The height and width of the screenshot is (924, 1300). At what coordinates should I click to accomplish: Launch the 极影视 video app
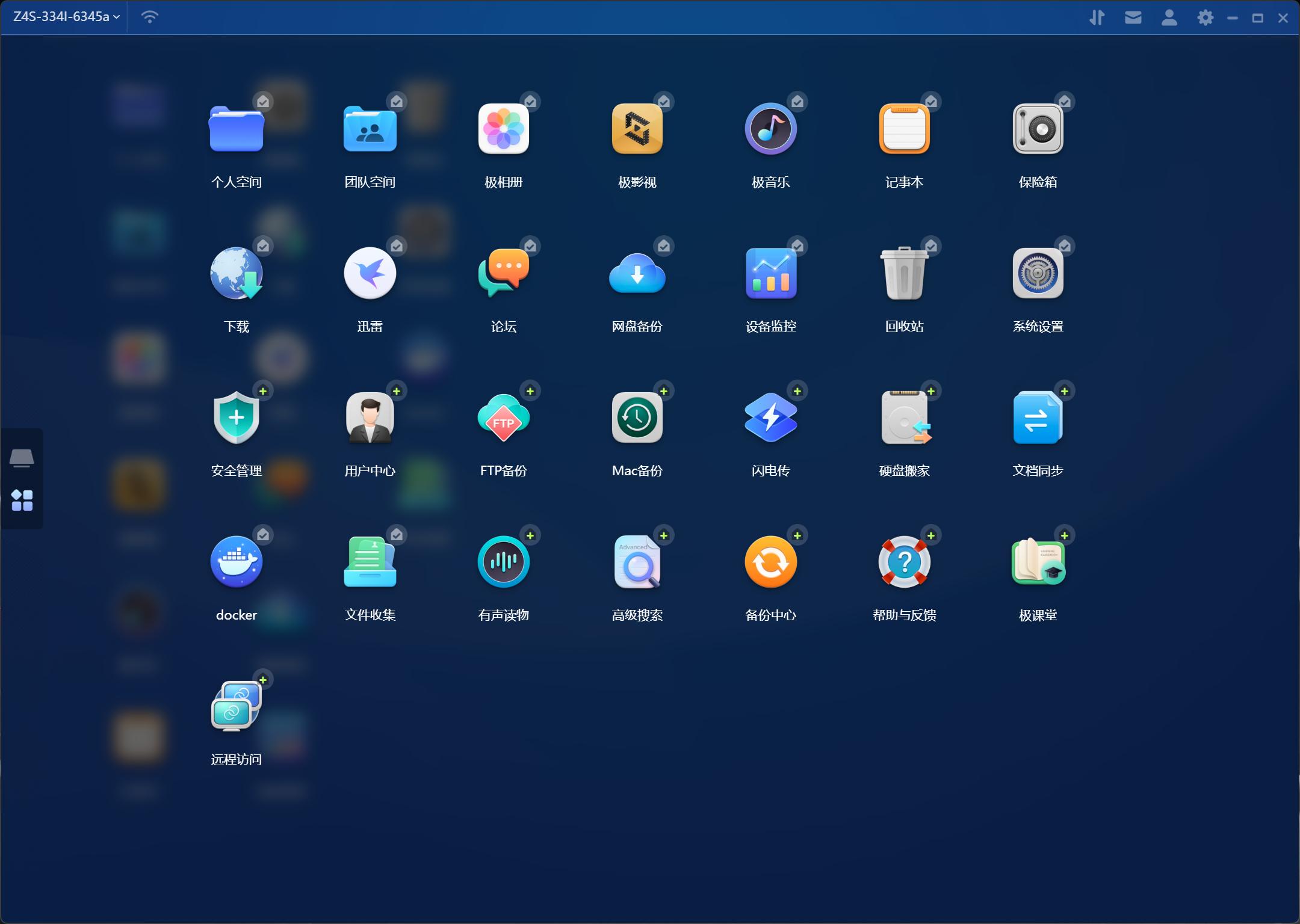(x=637, y=129)
